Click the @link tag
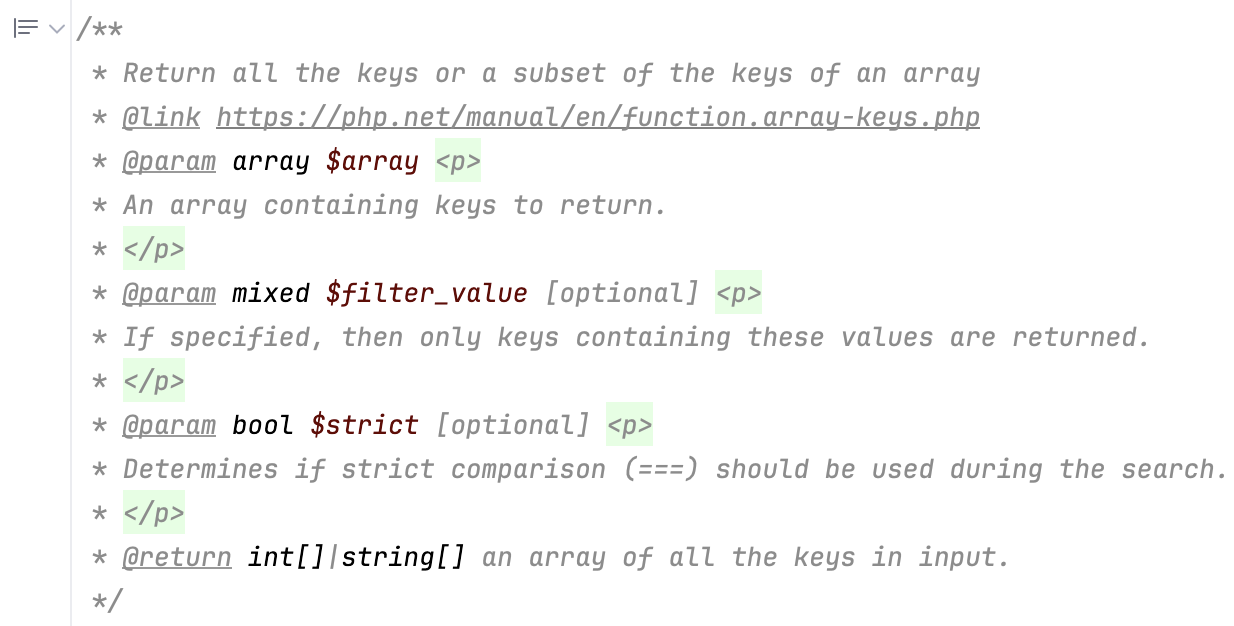The height and width of the screenshot is (626, 1234). pyautogui.click(x=161, y=117)
